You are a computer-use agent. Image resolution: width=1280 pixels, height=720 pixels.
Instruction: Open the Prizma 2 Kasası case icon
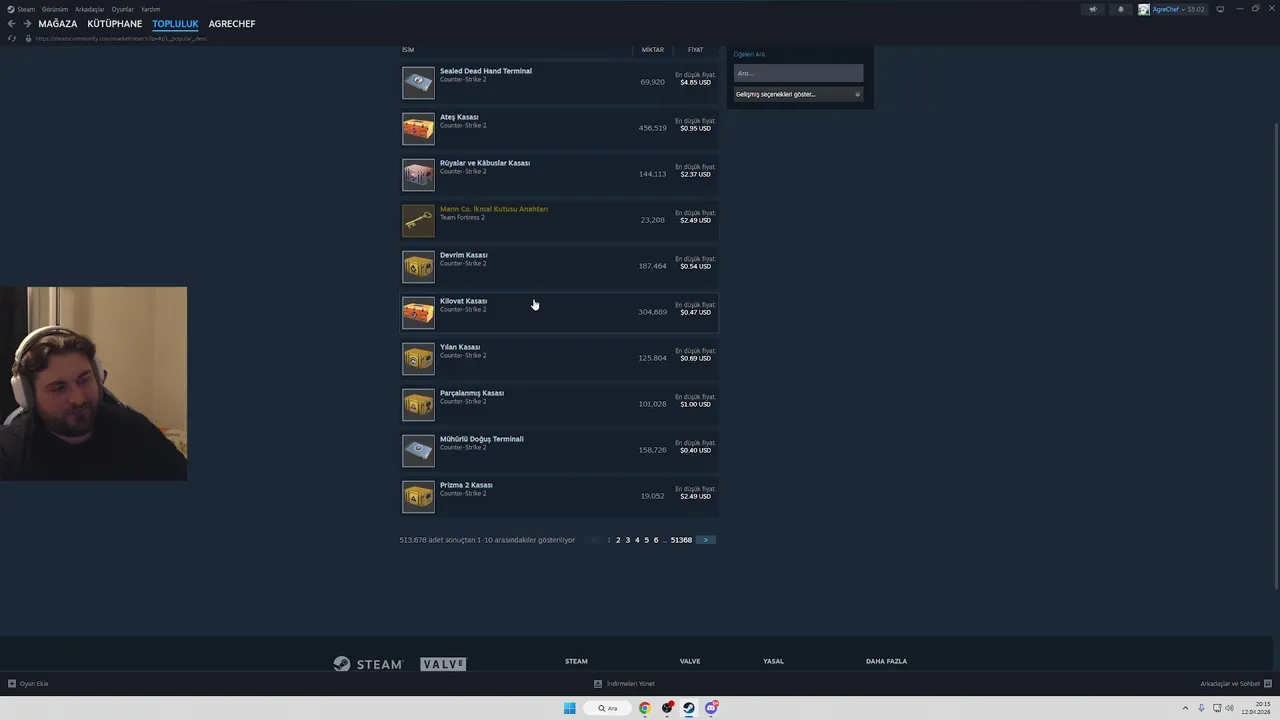click(x=418, y=497)
